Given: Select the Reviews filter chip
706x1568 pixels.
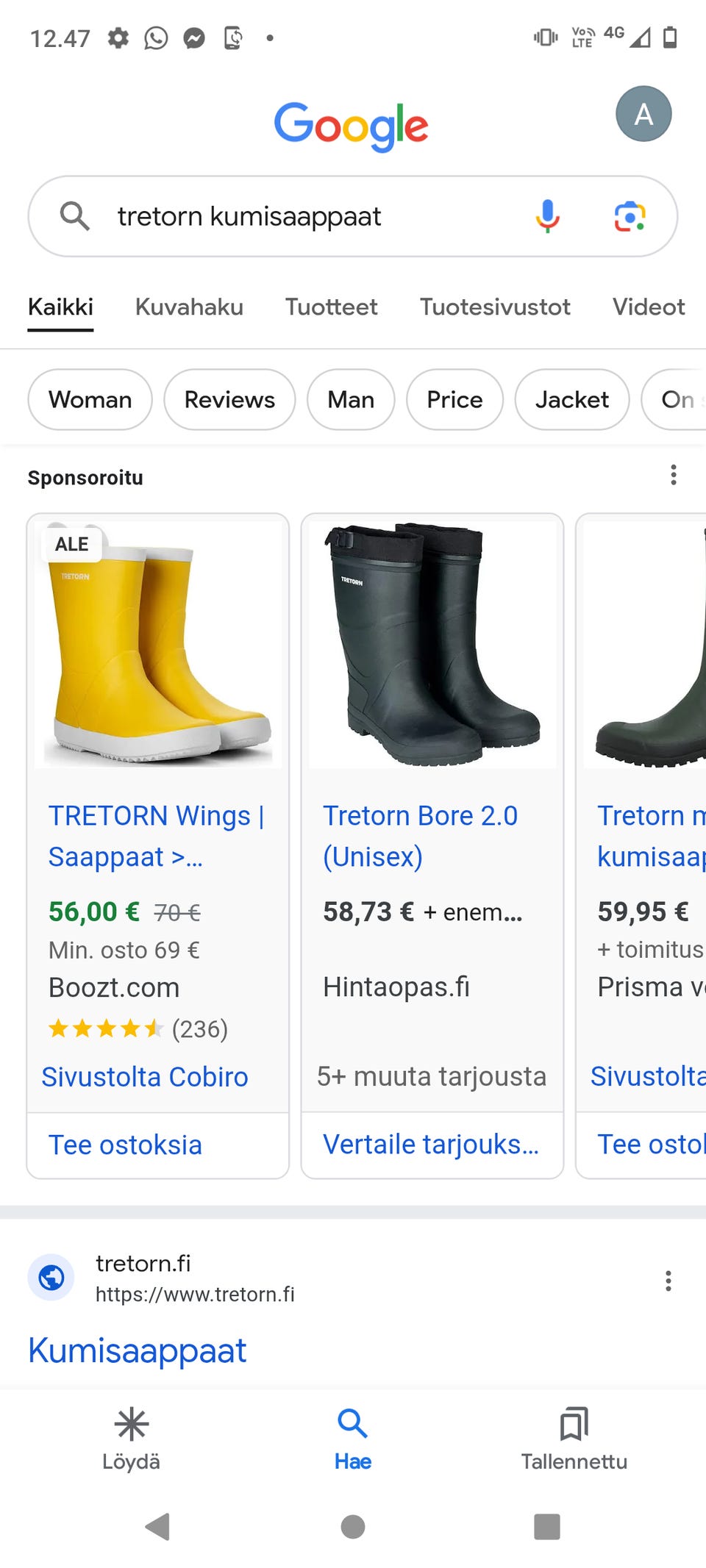Looking at the screenshot, I should tap(229, 399).
